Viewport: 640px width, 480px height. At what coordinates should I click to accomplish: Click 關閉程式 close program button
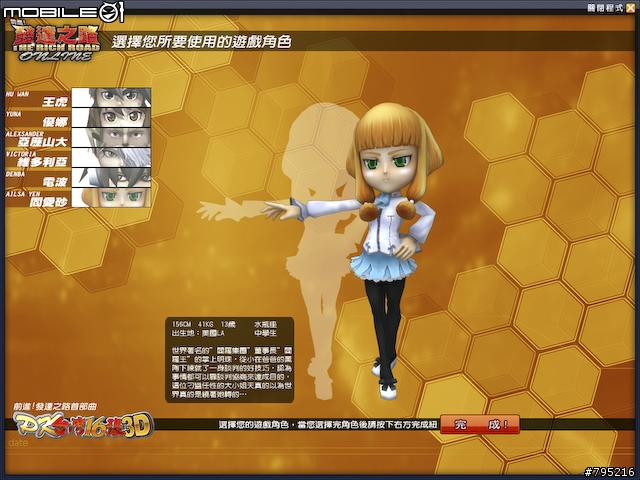[610, 8]
